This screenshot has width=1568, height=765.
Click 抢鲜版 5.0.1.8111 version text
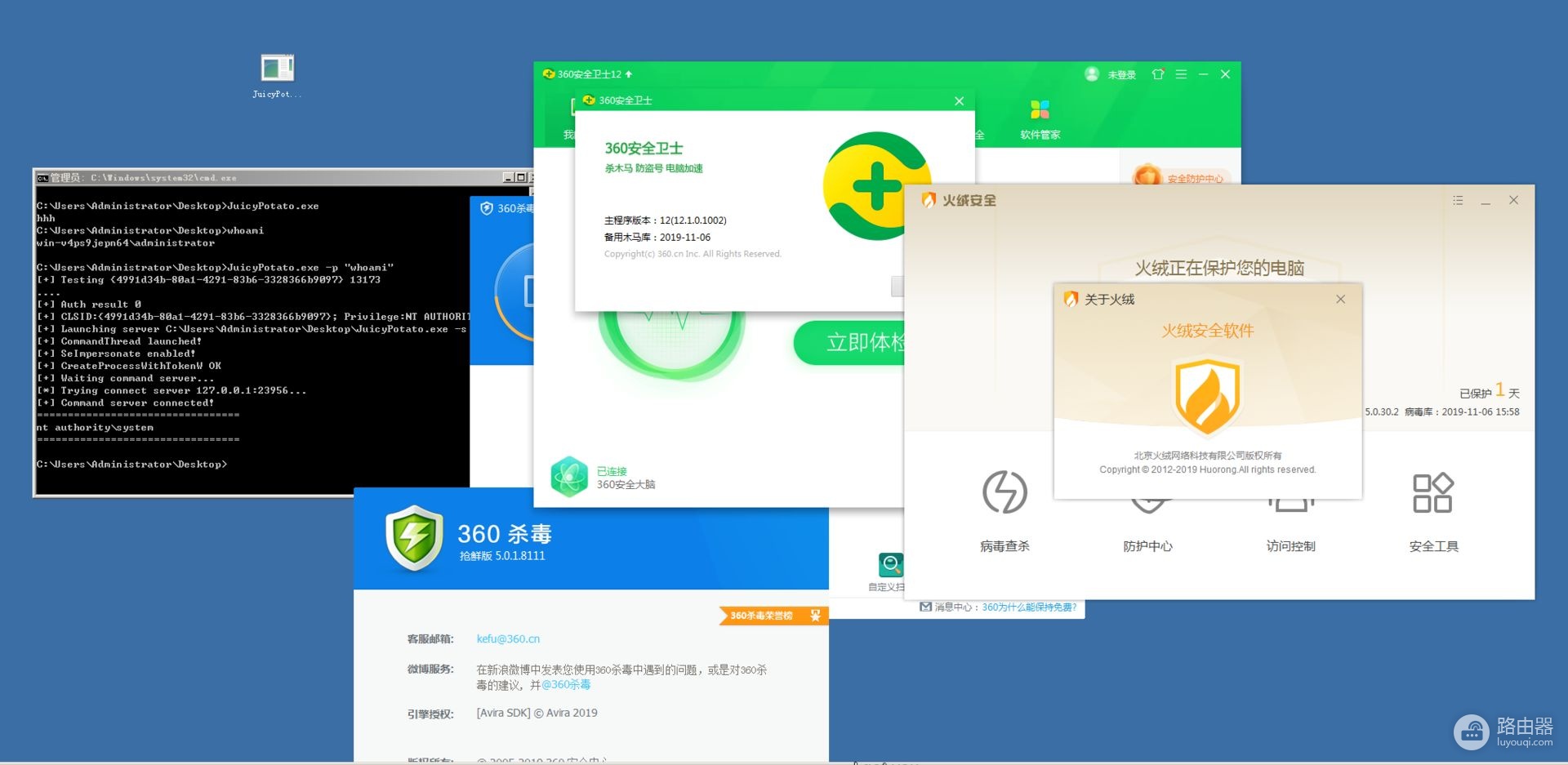pyautogui.click(x=502, y=556)
